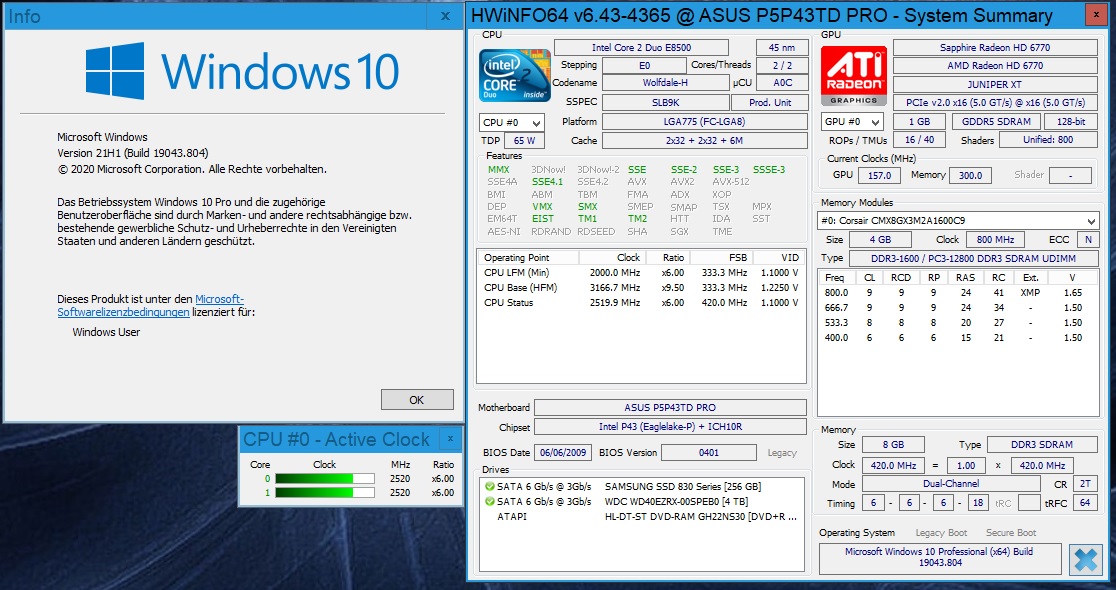Close the CPU #0 Active Clock window

coord(450,439)
